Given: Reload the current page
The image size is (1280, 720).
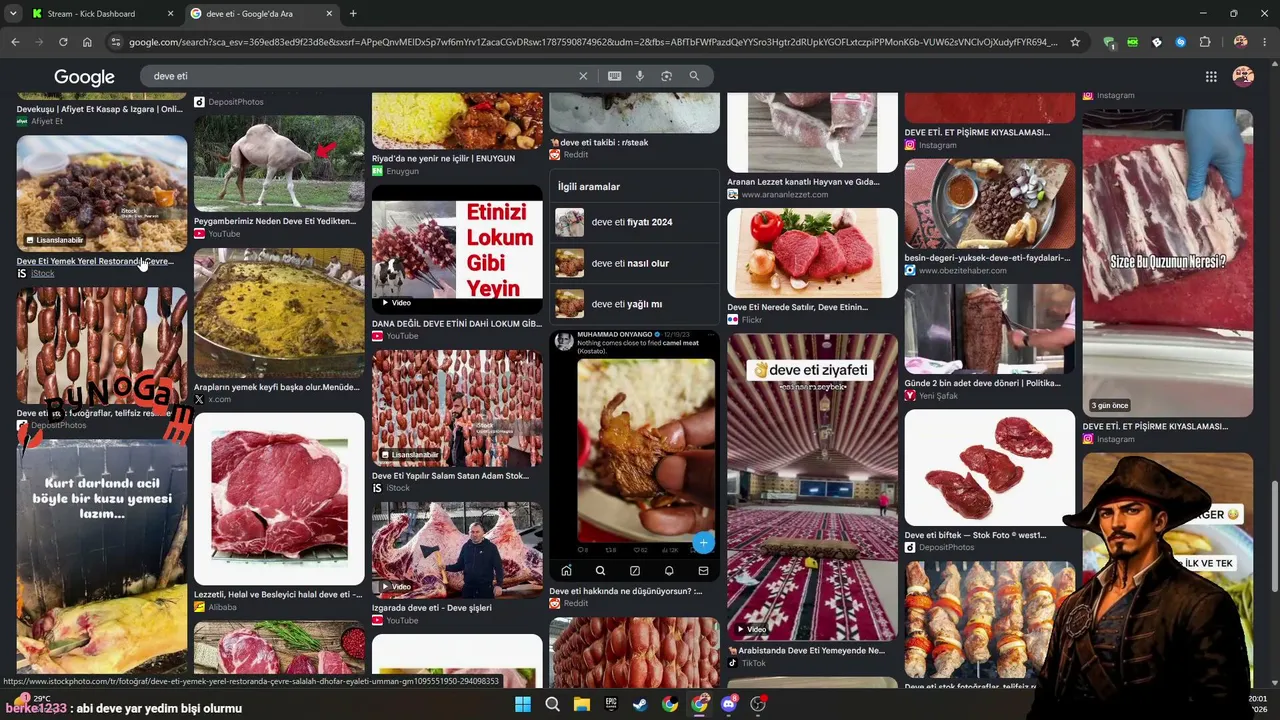Looking at the screenshot, I should pos(63,42).
